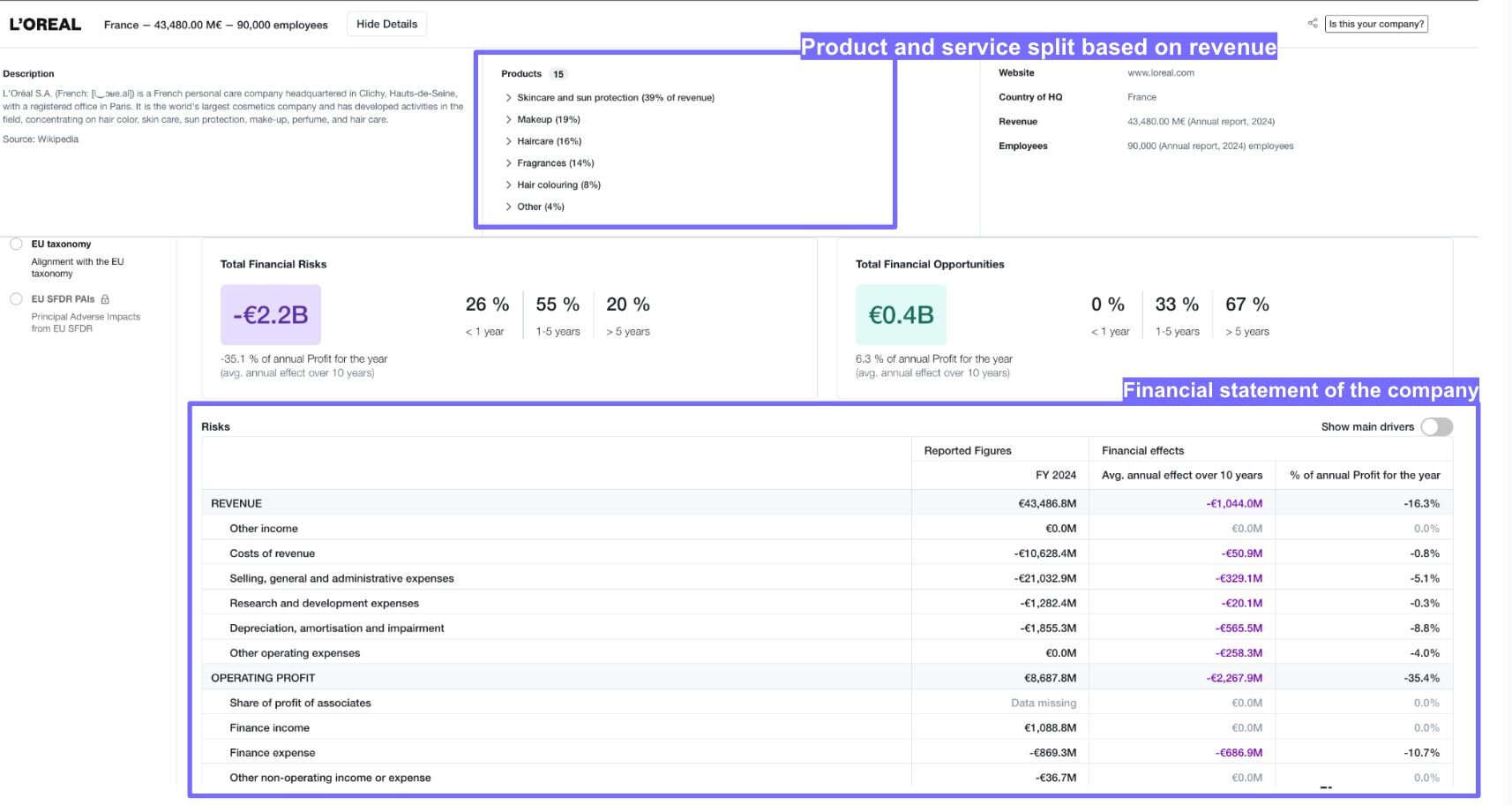Screen dimensions: 1512x805
Task: Click the 'FY 2024' column header
Action: pos(1056,475)
